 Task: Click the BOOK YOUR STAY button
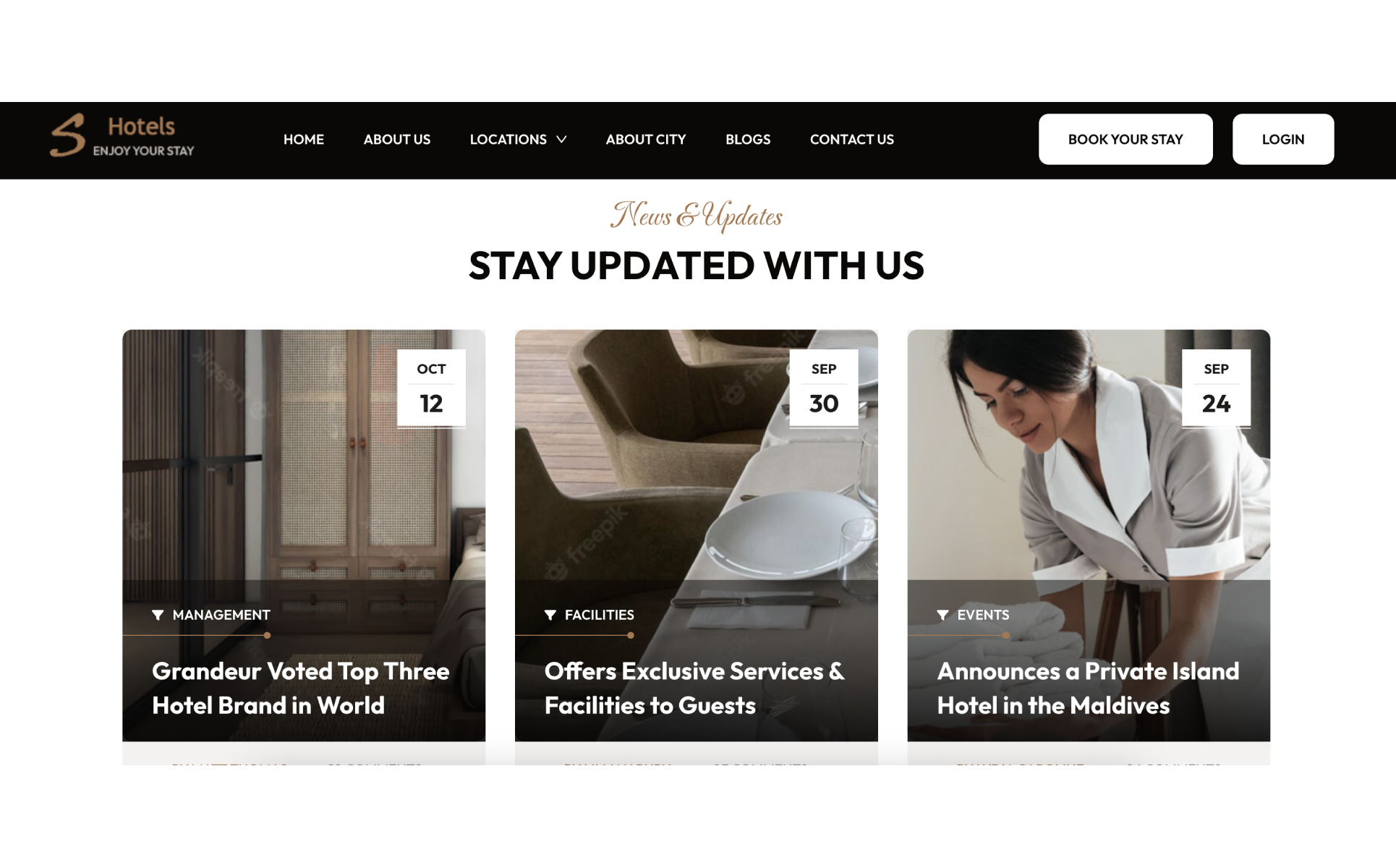click(1125, 139)
